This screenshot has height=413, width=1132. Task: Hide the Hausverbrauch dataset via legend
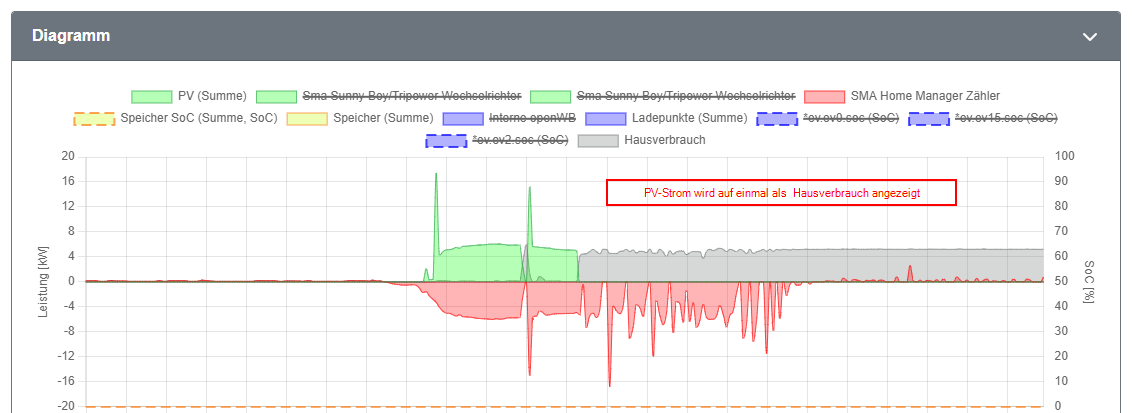pyautogui.click(x=642, y=140)
